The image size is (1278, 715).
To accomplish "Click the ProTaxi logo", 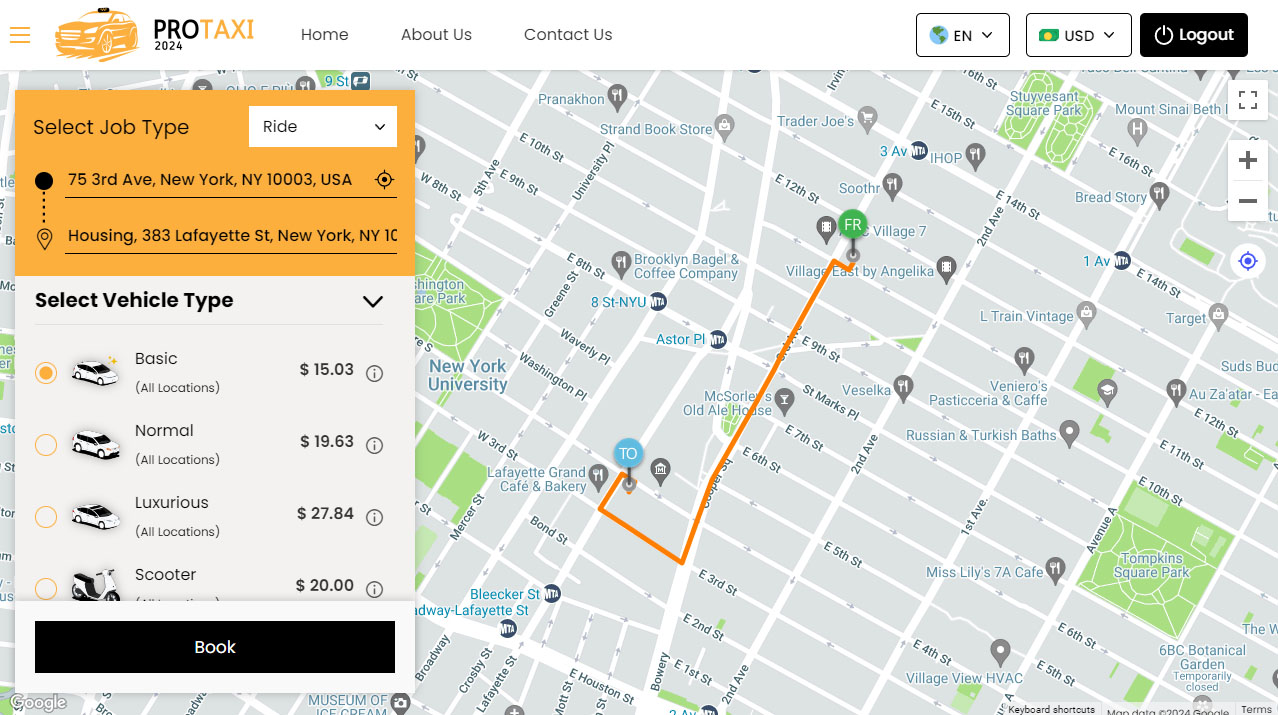I will pos(155,35).
